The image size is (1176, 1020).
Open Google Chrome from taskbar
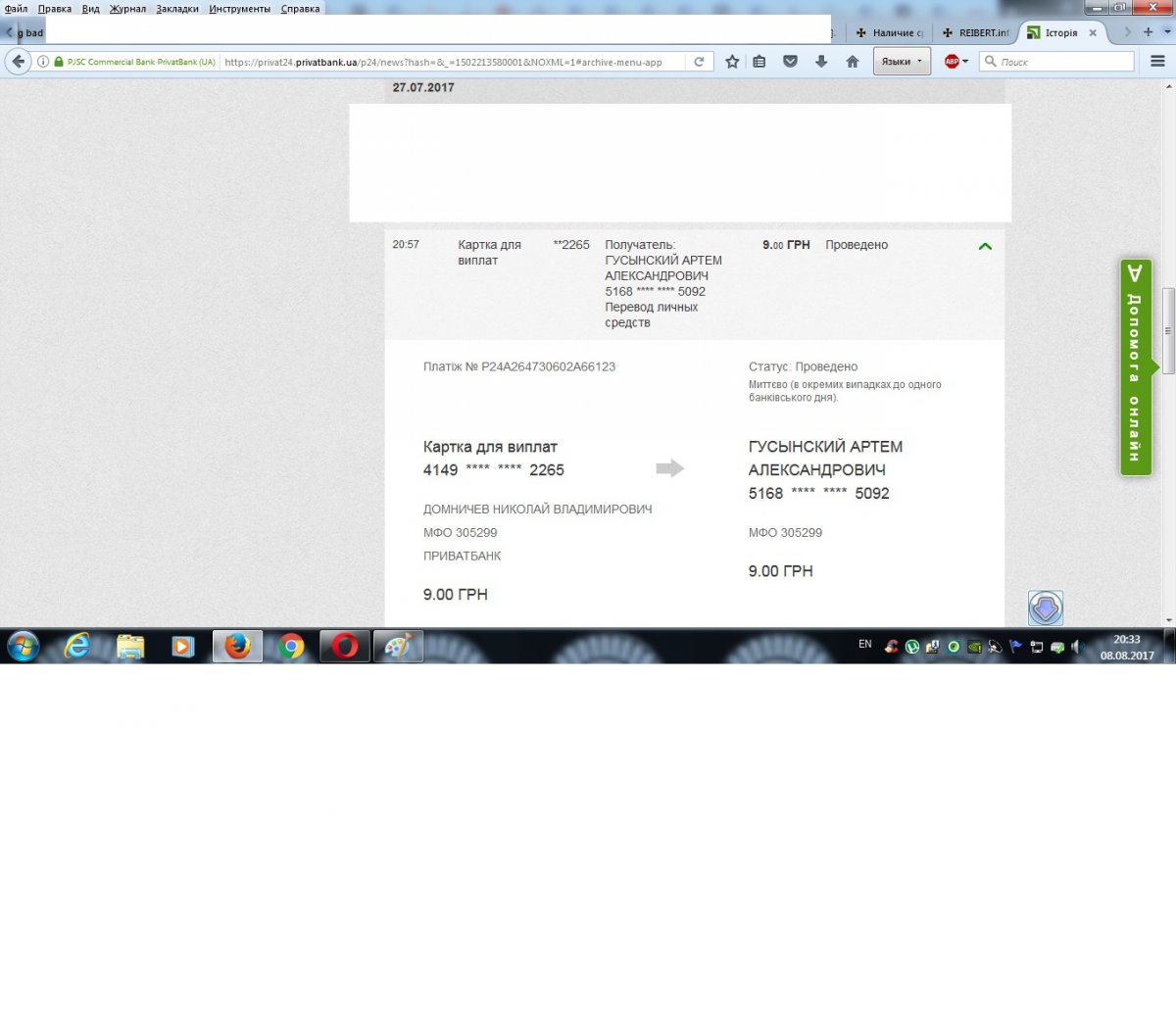(x=291, y=647)
